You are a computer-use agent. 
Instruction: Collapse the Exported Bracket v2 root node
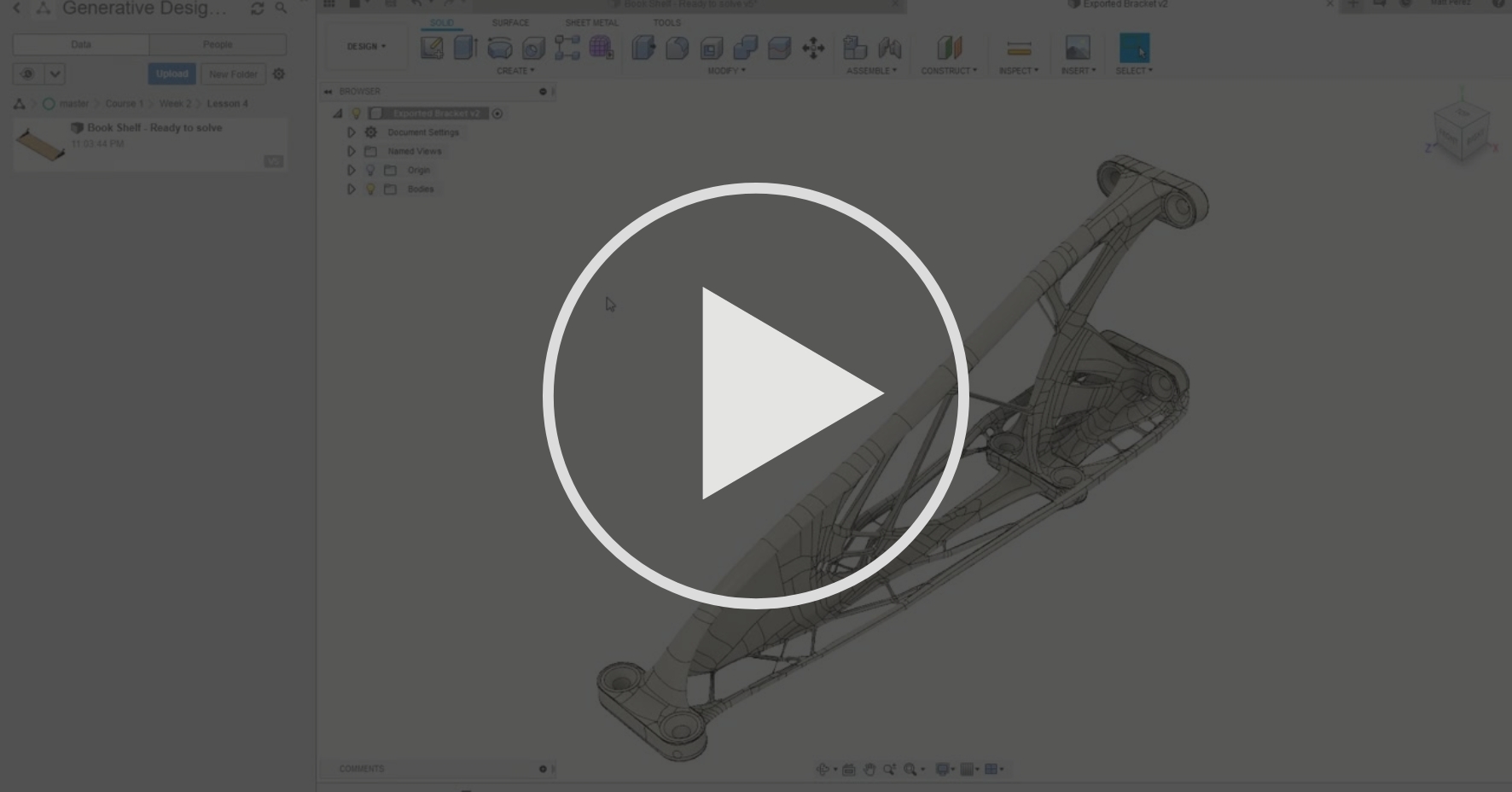(338, 114)
